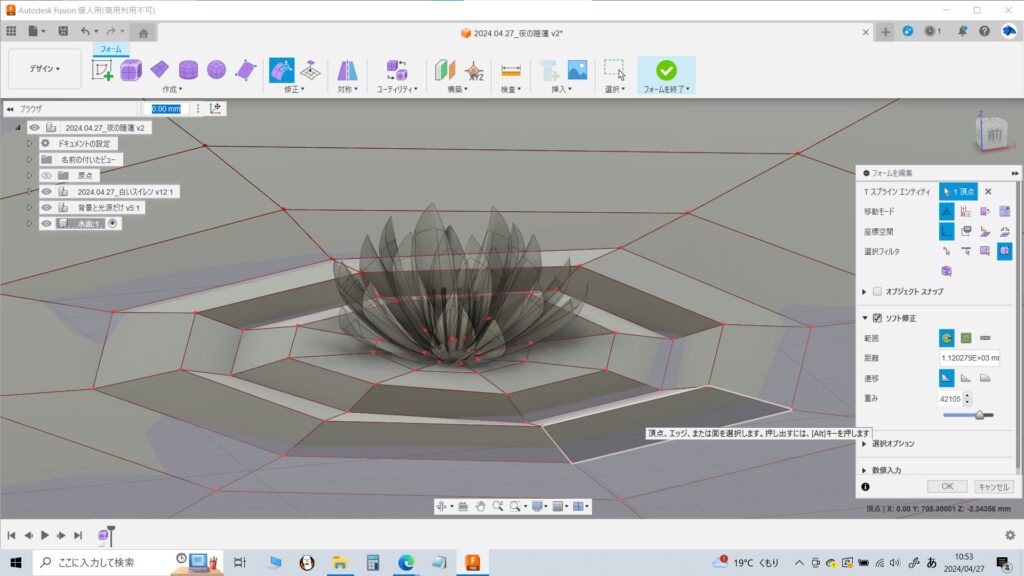Toggle visibility of the 原点 folder
Viewport: 1024px width, 576px height.
[x=47, y=175]
